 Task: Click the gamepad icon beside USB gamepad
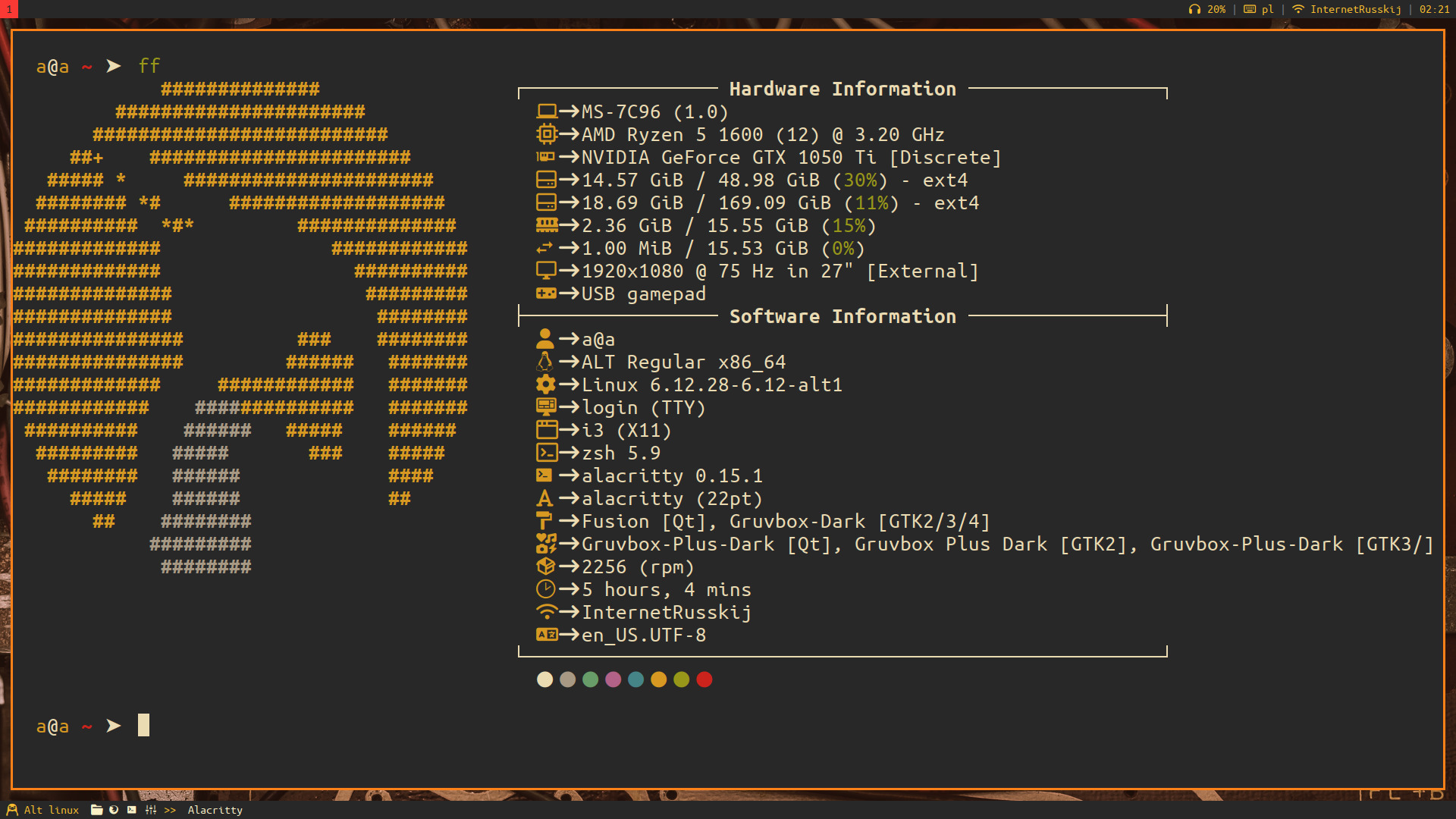coord(545,293)
